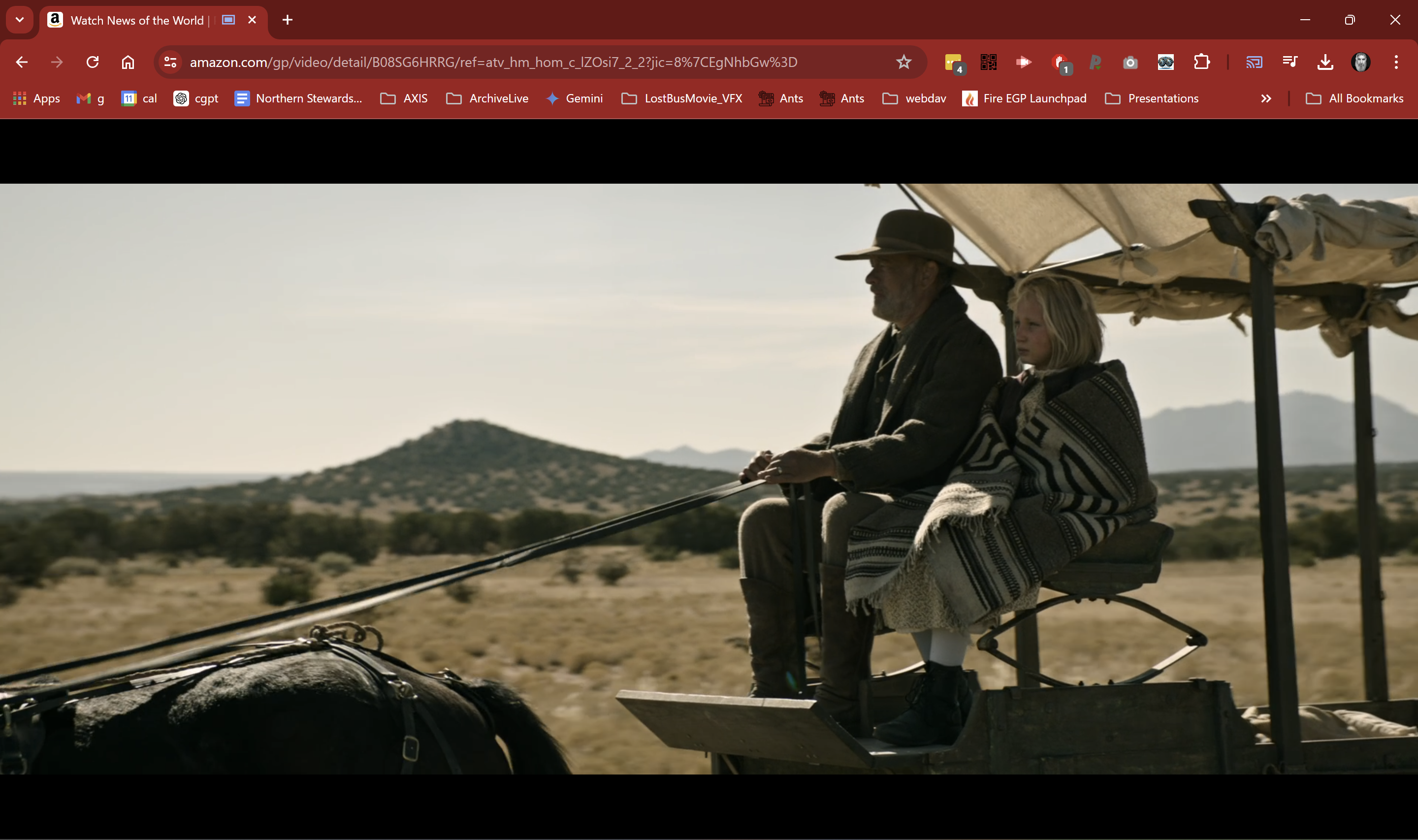1418x840 pixels.
Task: Open the QR code extension
Action: click(x=989, y=62)
